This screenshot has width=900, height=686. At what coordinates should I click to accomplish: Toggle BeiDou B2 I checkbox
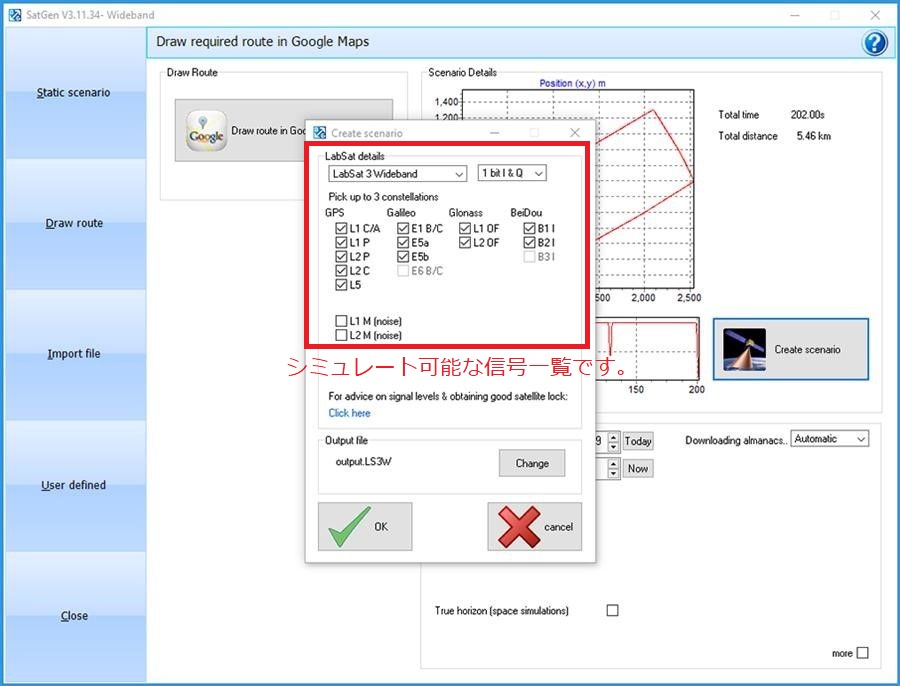(x=529, y=242)
